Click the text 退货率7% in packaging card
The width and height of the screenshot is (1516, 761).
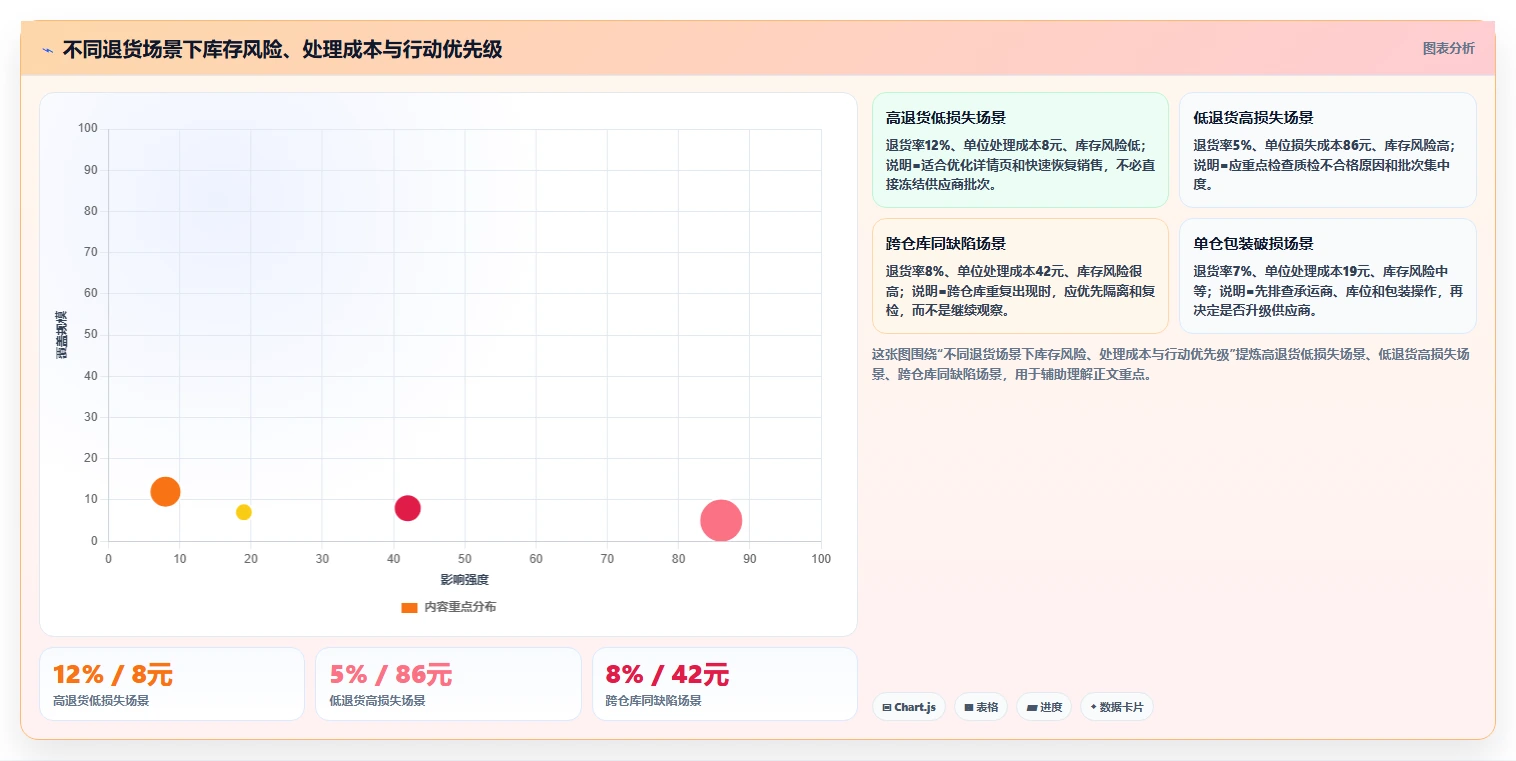(1223, 271)
